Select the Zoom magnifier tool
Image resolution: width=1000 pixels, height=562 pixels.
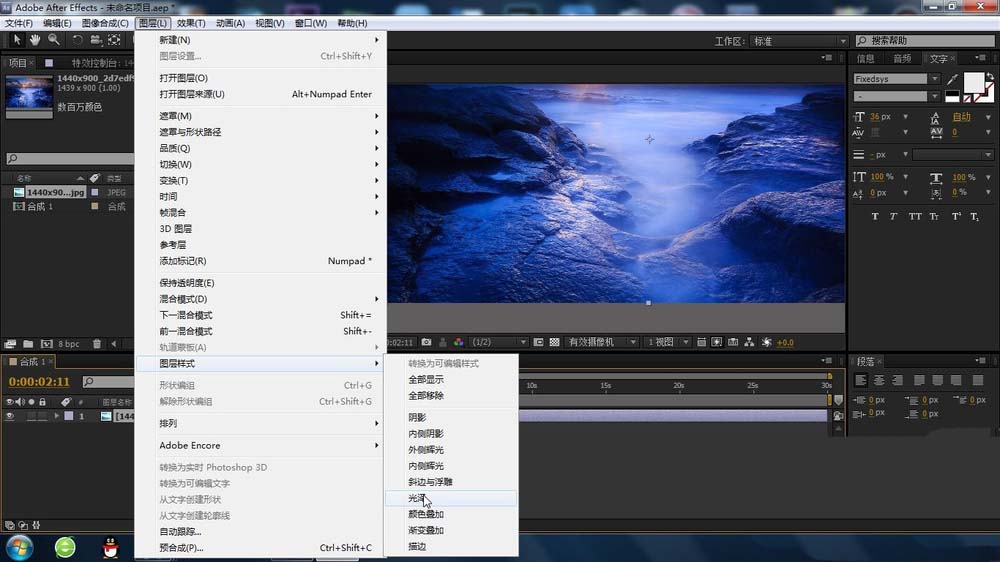coord(53,40)
